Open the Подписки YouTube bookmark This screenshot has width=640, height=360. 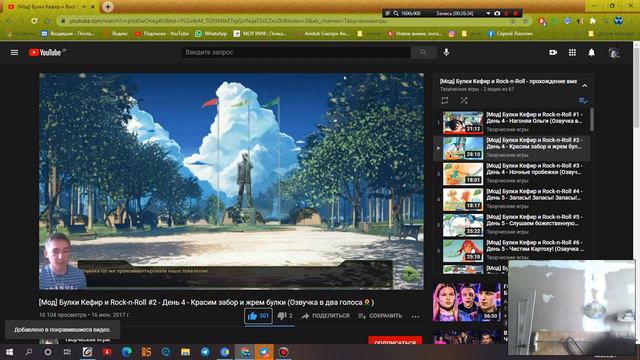(x=162, y=33)
